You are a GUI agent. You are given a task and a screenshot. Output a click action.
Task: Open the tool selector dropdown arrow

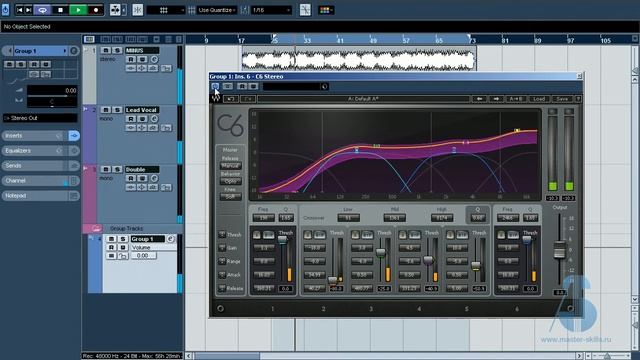[x=124, y=10]
